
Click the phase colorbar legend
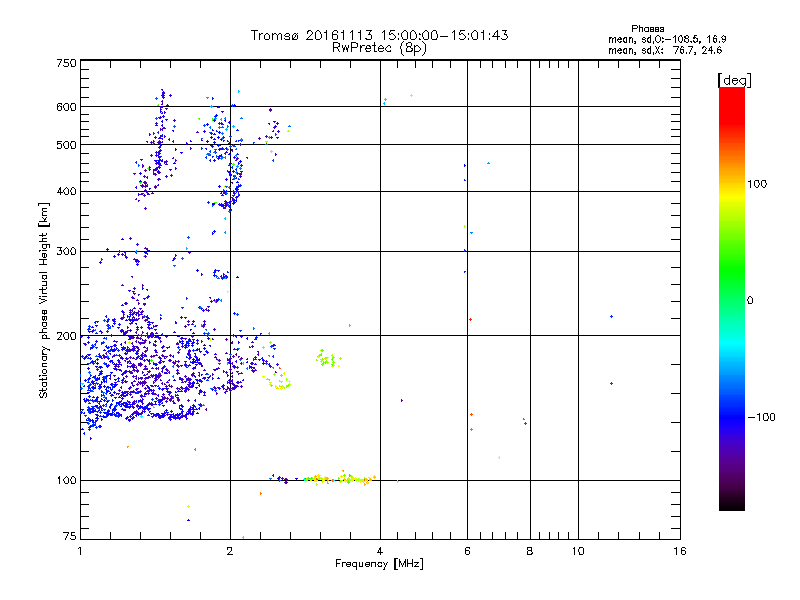click(732, 298)
